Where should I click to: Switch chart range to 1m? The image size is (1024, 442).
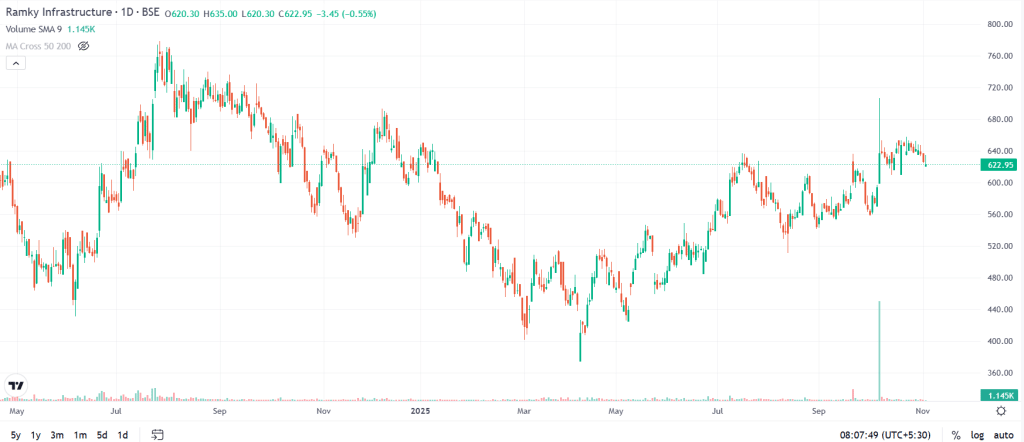80,435
